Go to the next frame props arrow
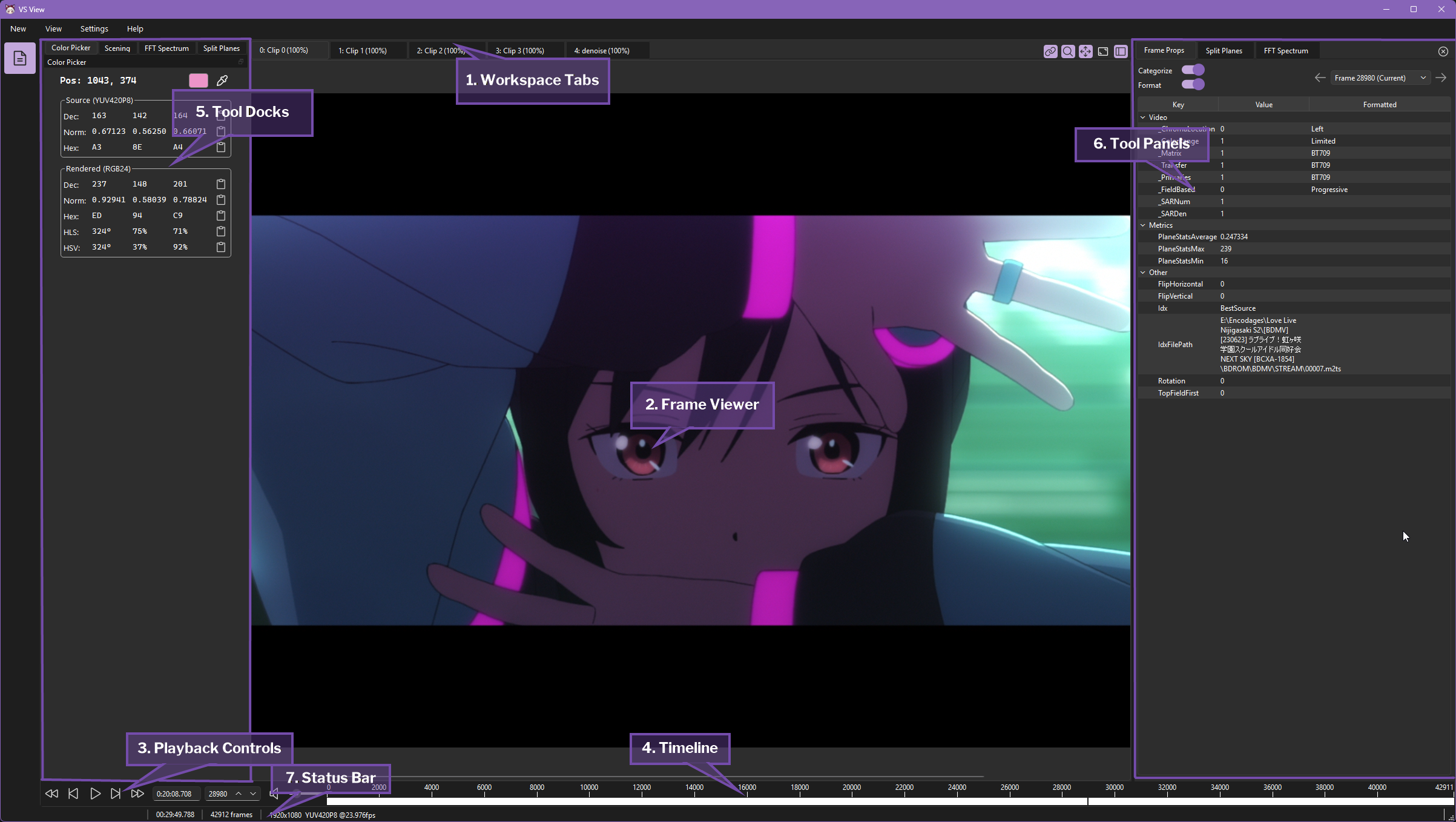This screenshot has height=822, width=1456. tap(1441, 78)
